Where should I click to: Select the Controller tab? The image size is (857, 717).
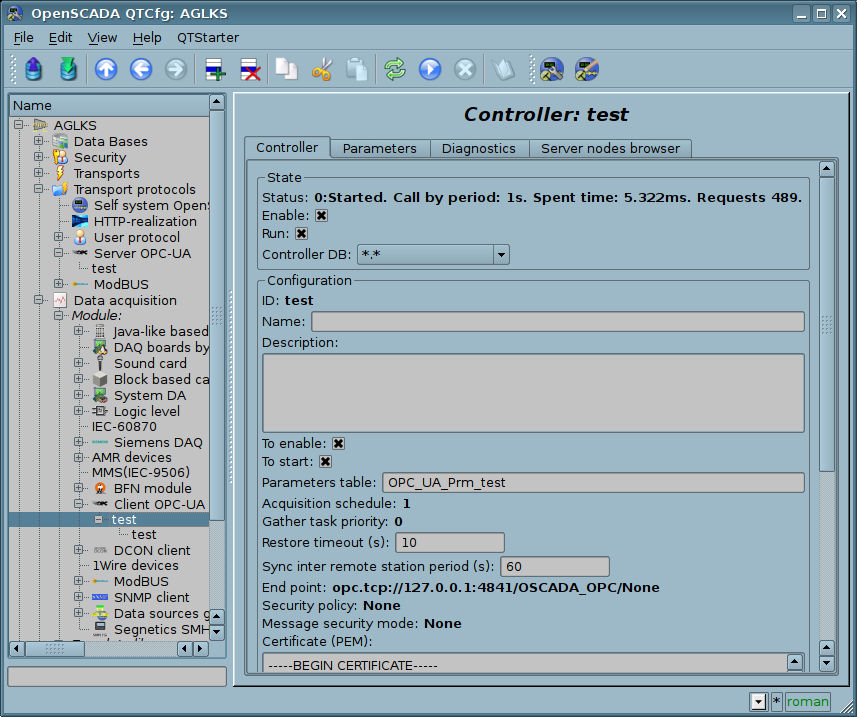287,148
